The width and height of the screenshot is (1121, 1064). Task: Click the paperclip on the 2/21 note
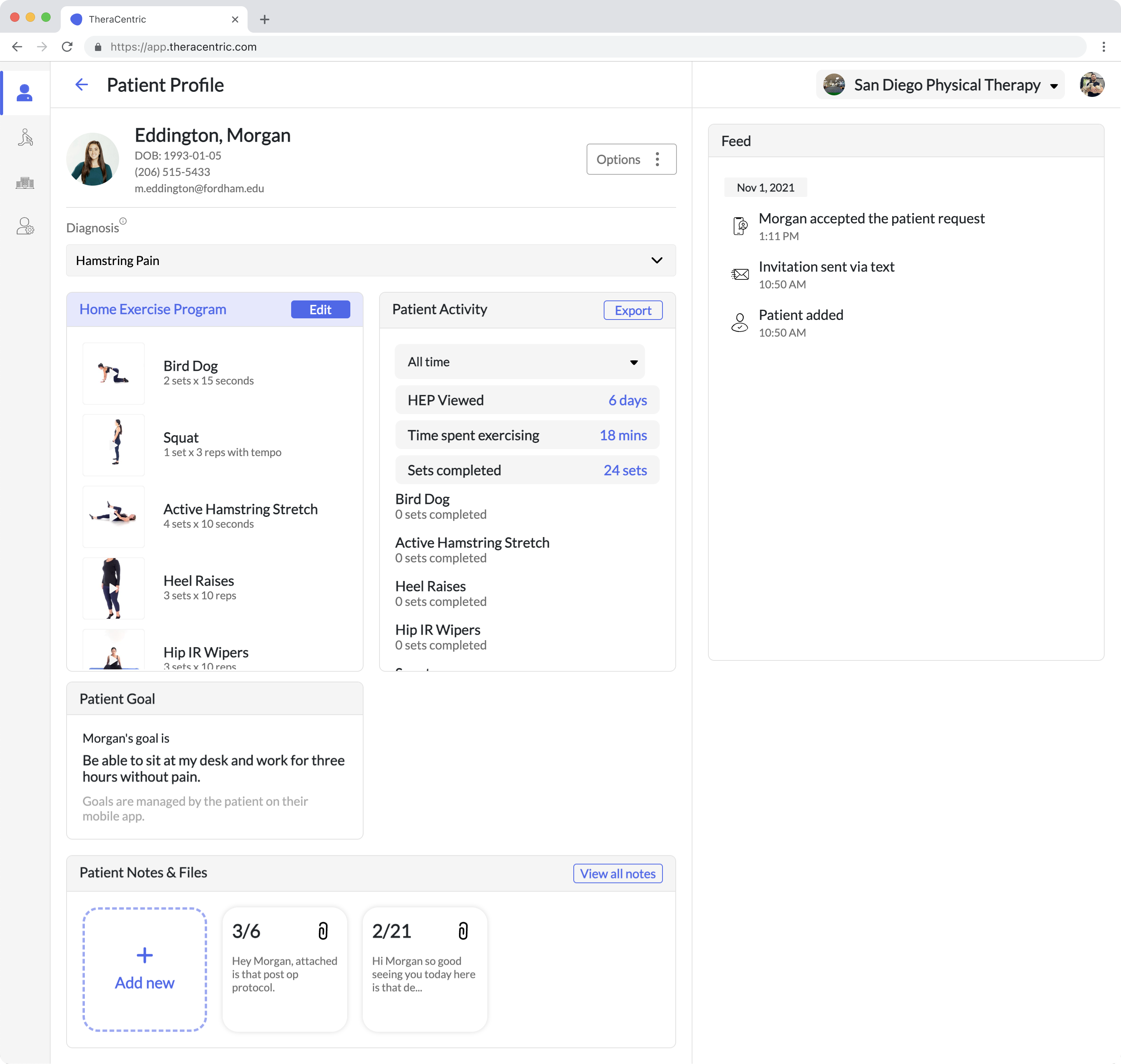click(x=463, y=931)
